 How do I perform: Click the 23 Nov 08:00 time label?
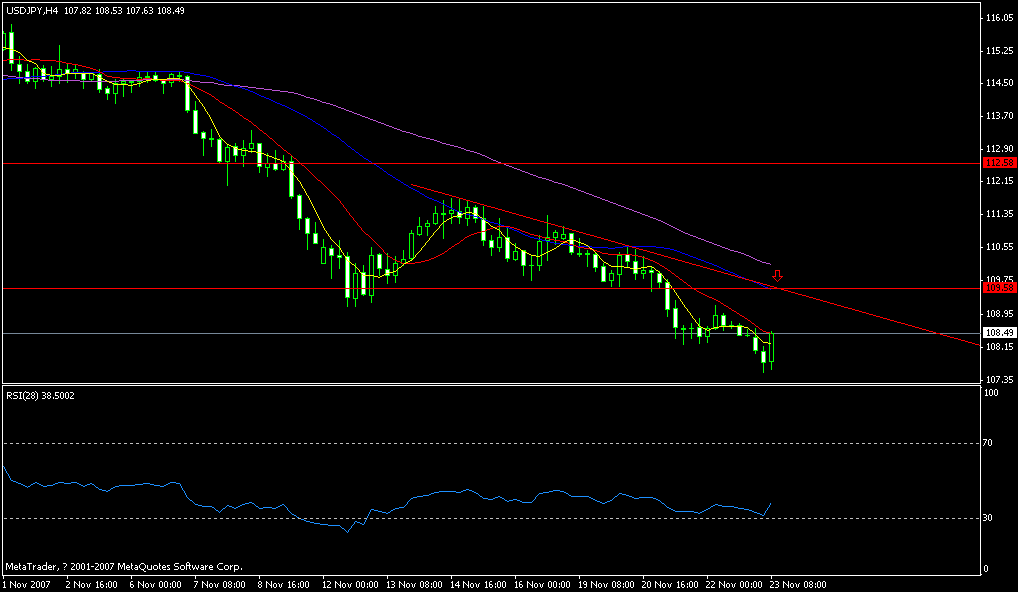[799, 585]
